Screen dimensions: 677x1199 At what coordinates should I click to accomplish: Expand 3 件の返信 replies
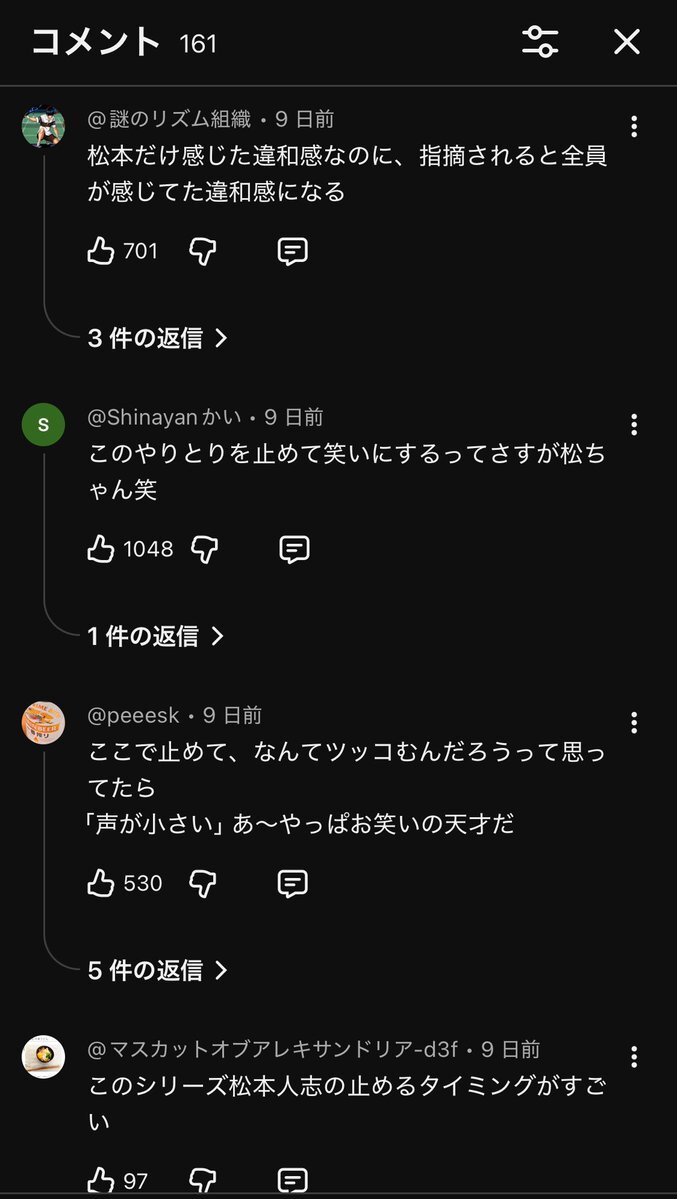tap(158, 338)
